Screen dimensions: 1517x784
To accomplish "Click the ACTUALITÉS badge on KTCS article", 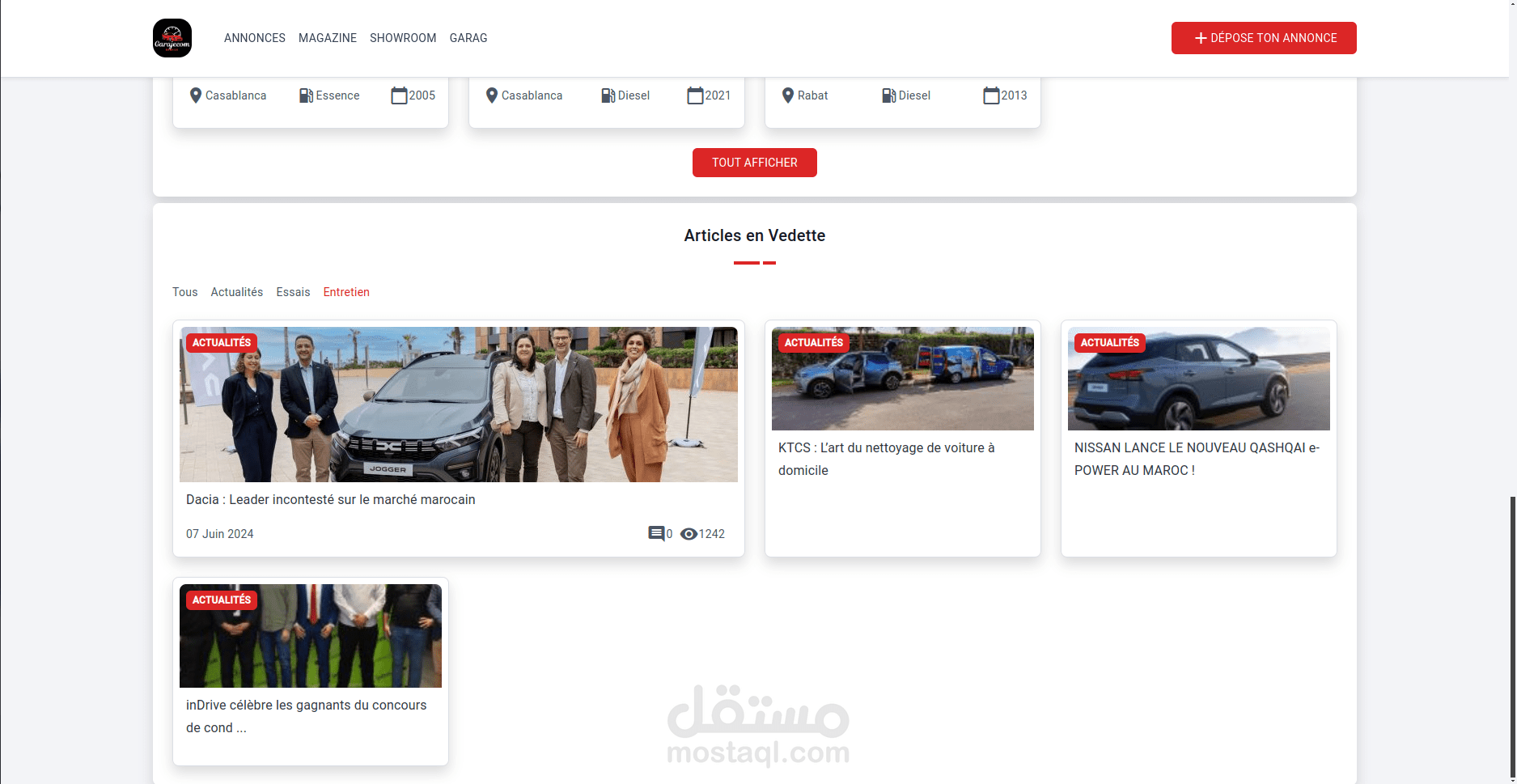I will point(814,343).
